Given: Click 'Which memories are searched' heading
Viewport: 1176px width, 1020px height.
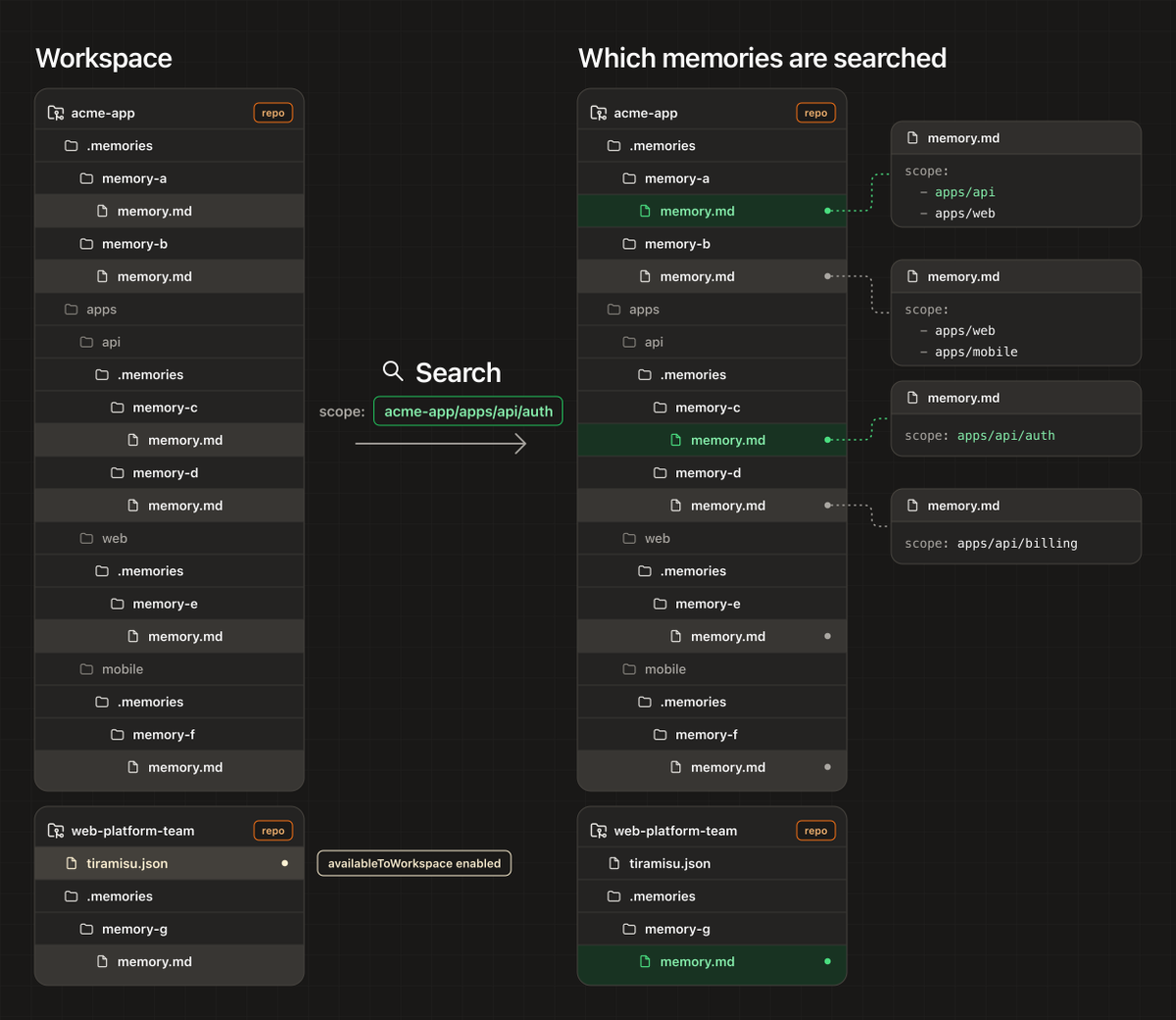Looking at the screenshot, I should pos(762,58).
